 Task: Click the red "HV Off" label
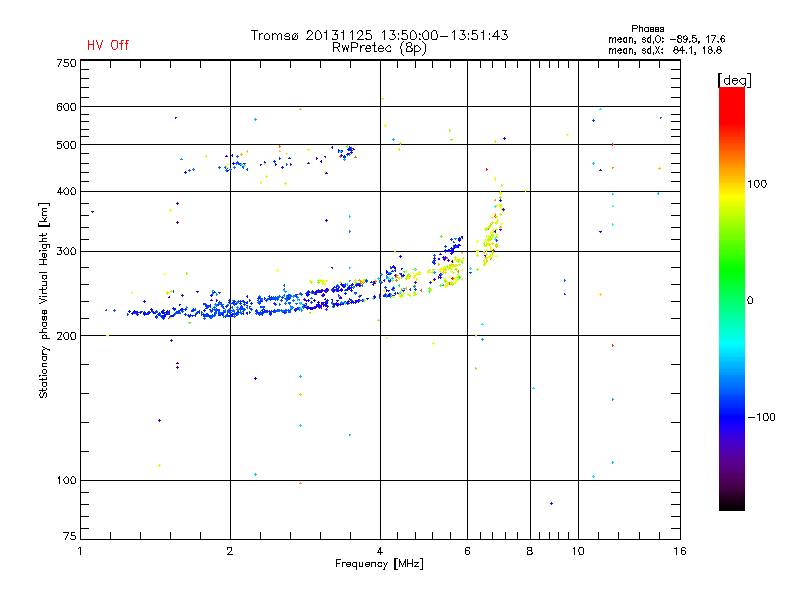pos(108,45)
